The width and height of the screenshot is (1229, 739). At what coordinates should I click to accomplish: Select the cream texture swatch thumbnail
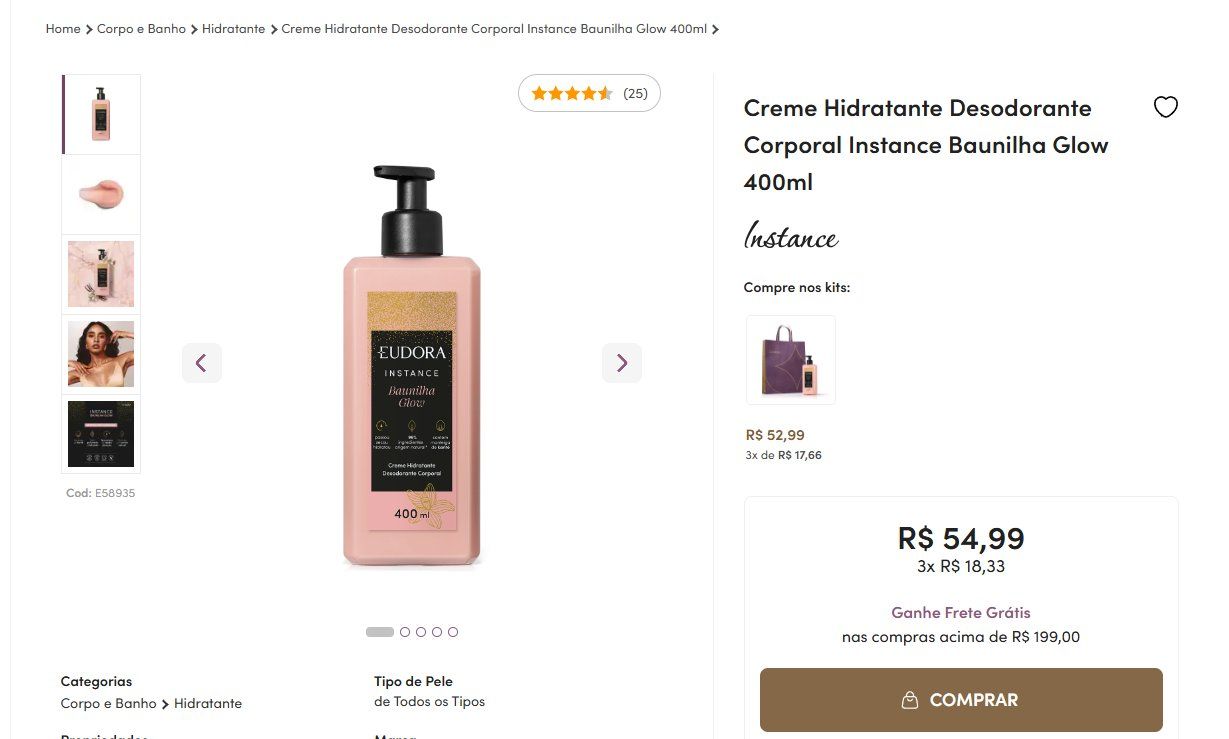pos(101,194)
